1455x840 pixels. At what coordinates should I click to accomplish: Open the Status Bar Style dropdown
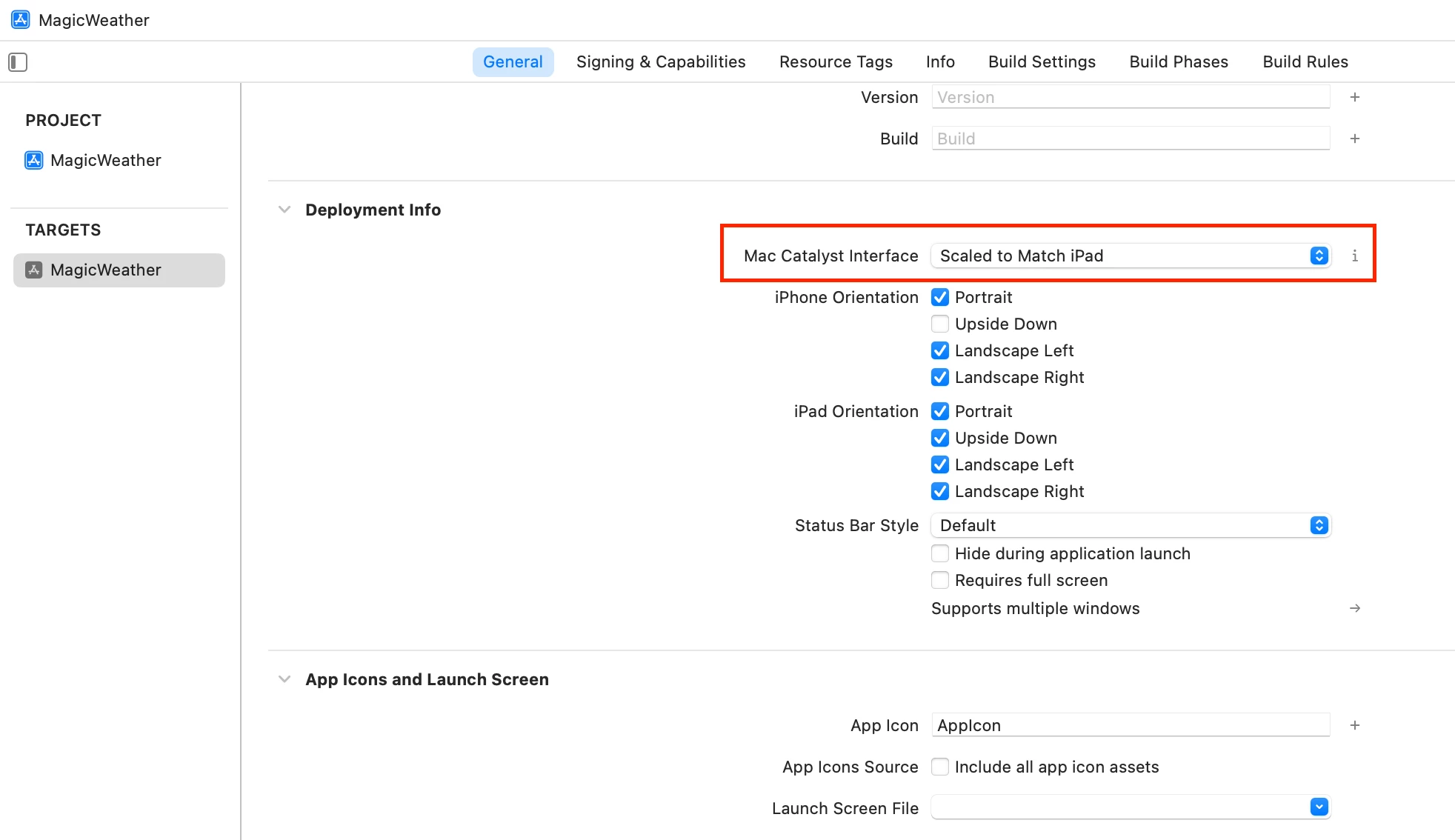pyautogui.click(x=1131, y=525)
